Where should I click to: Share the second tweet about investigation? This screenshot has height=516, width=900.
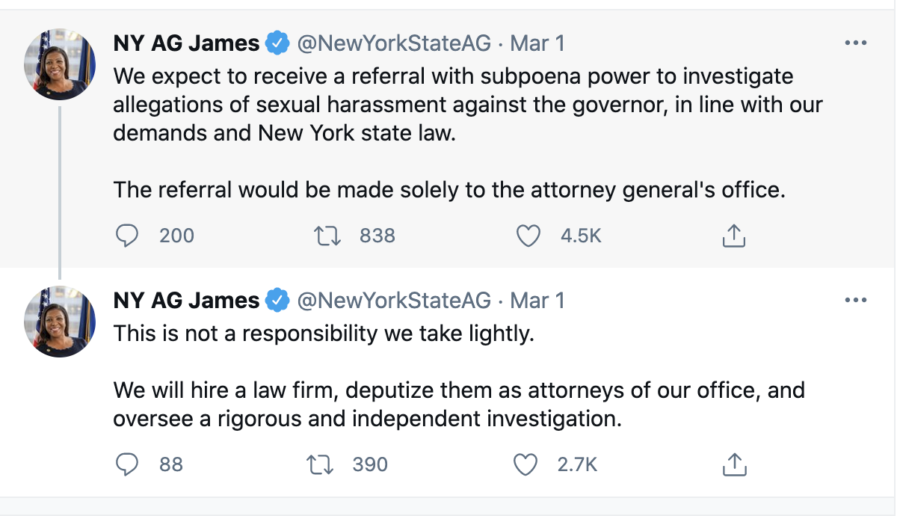[x=734, y=465]
